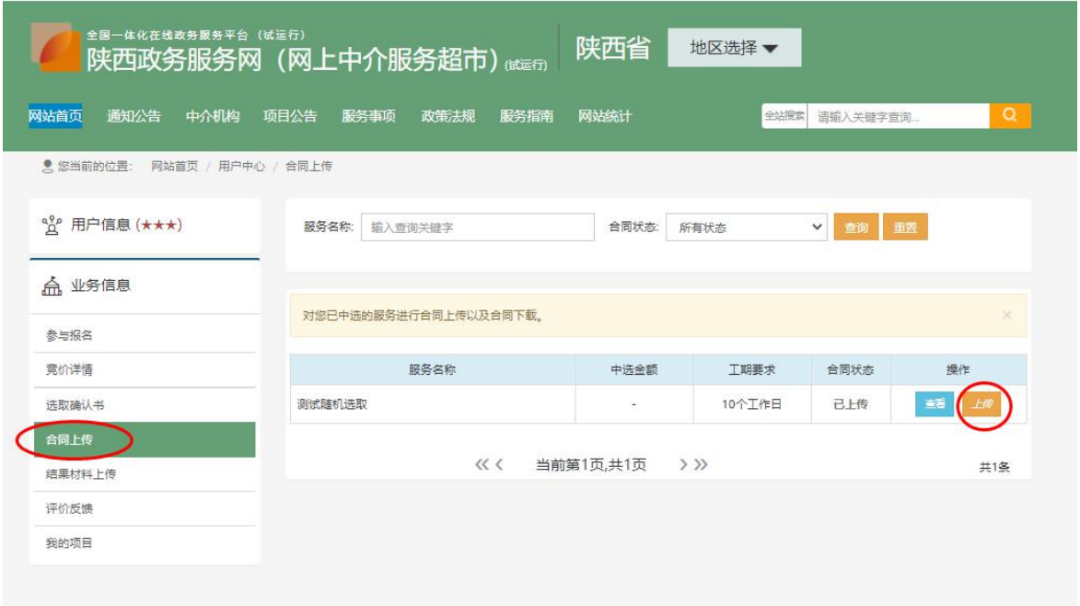Focus the 服务名称 keyword input field
This screenshot has height=606, width=1080.
[x=477, y=227]
